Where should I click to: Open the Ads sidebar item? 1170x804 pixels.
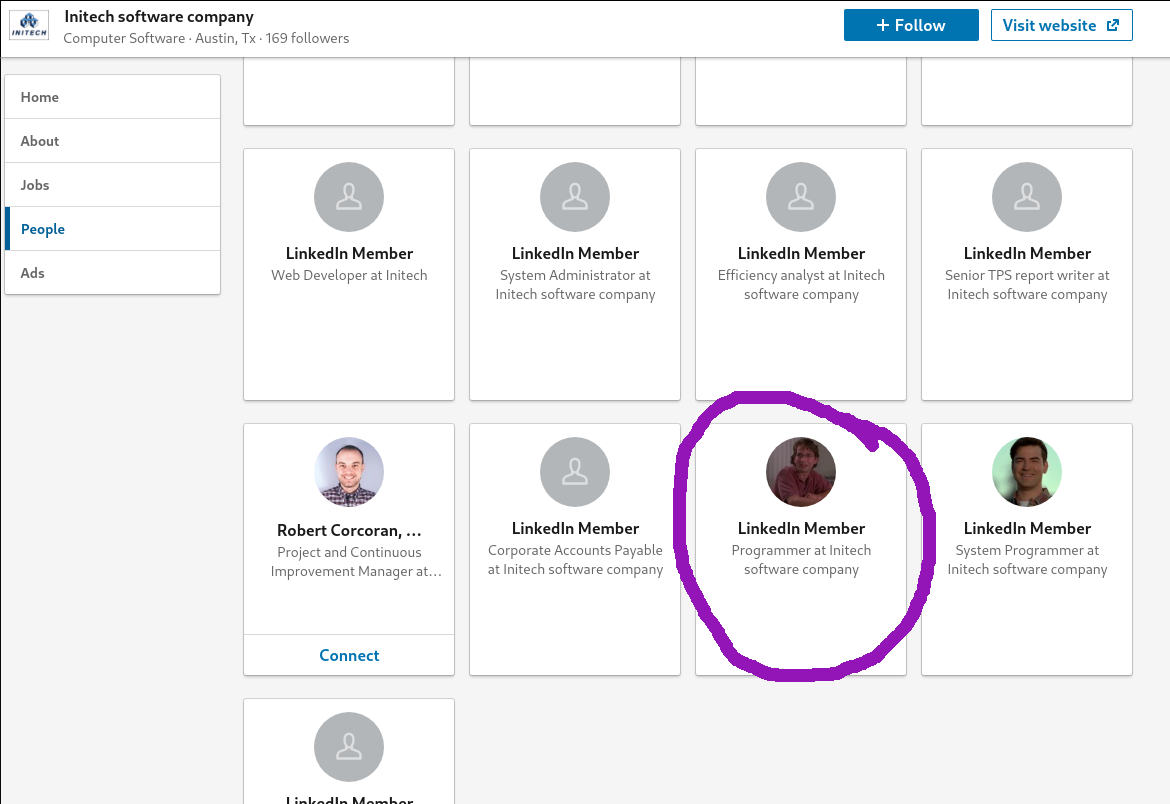pos(112,273)
